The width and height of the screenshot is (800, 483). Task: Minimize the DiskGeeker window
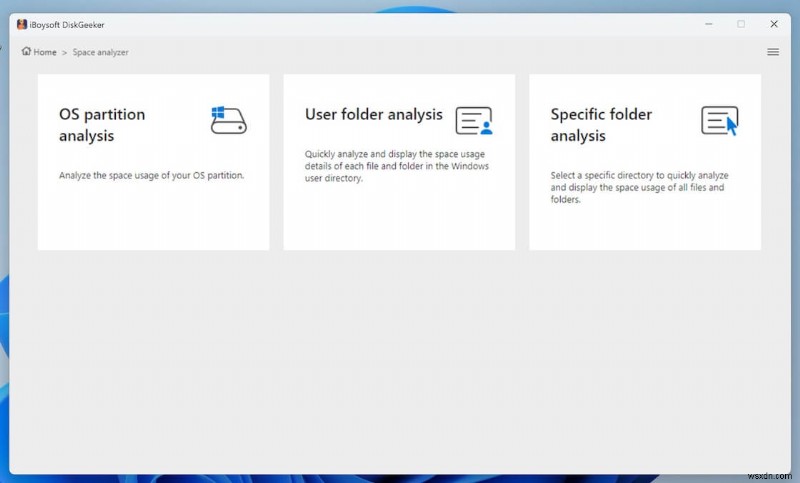709,24
